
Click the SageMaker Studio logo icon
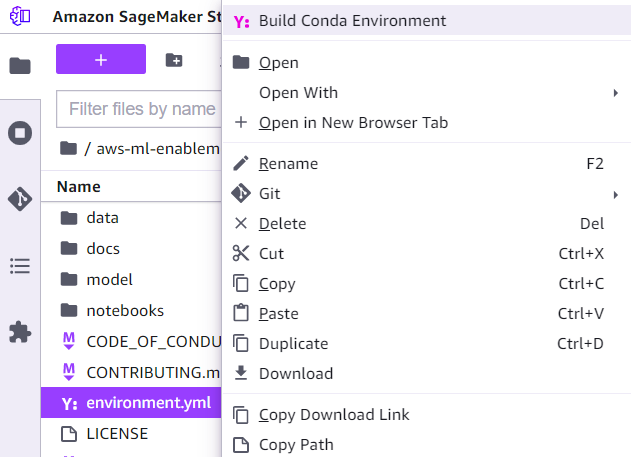(x=20, y=16)
